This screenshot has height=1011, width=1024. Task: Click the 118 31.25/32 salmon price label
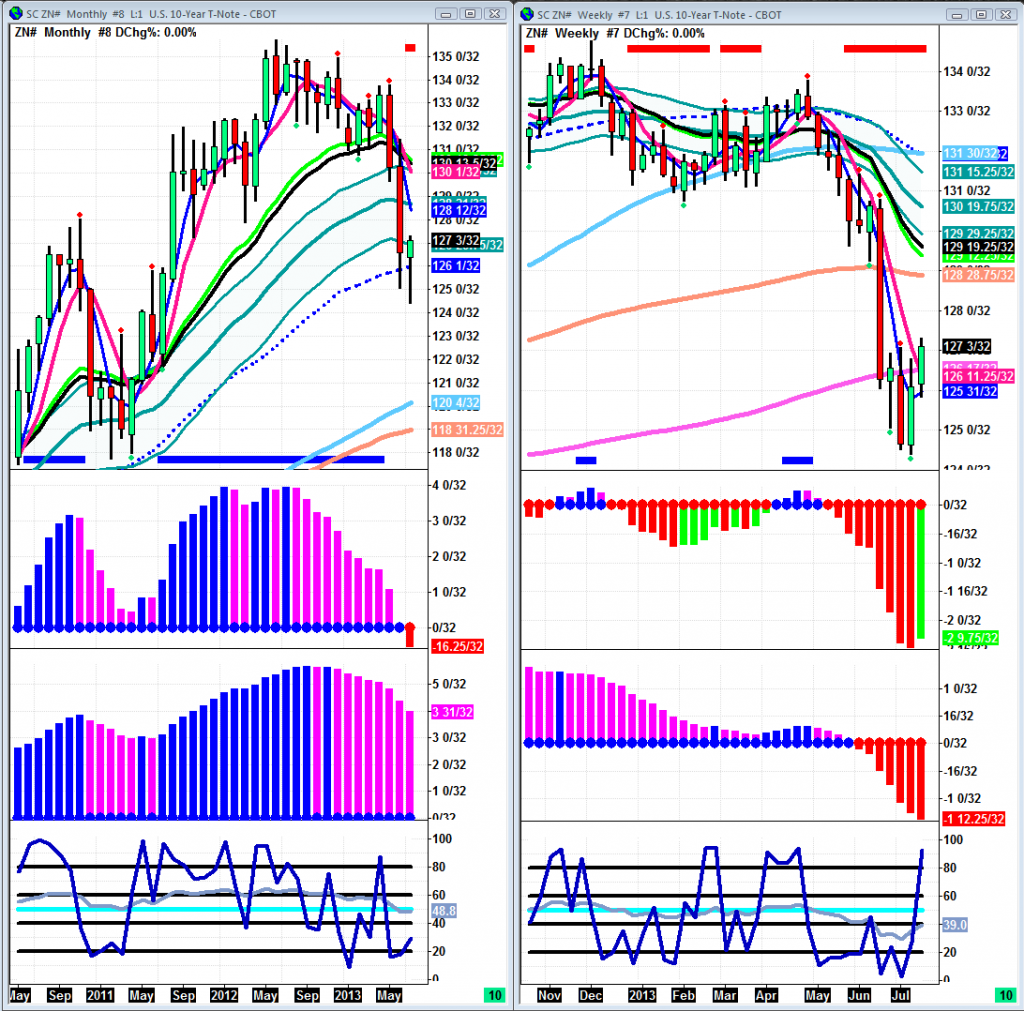click(x=466, y=430)
